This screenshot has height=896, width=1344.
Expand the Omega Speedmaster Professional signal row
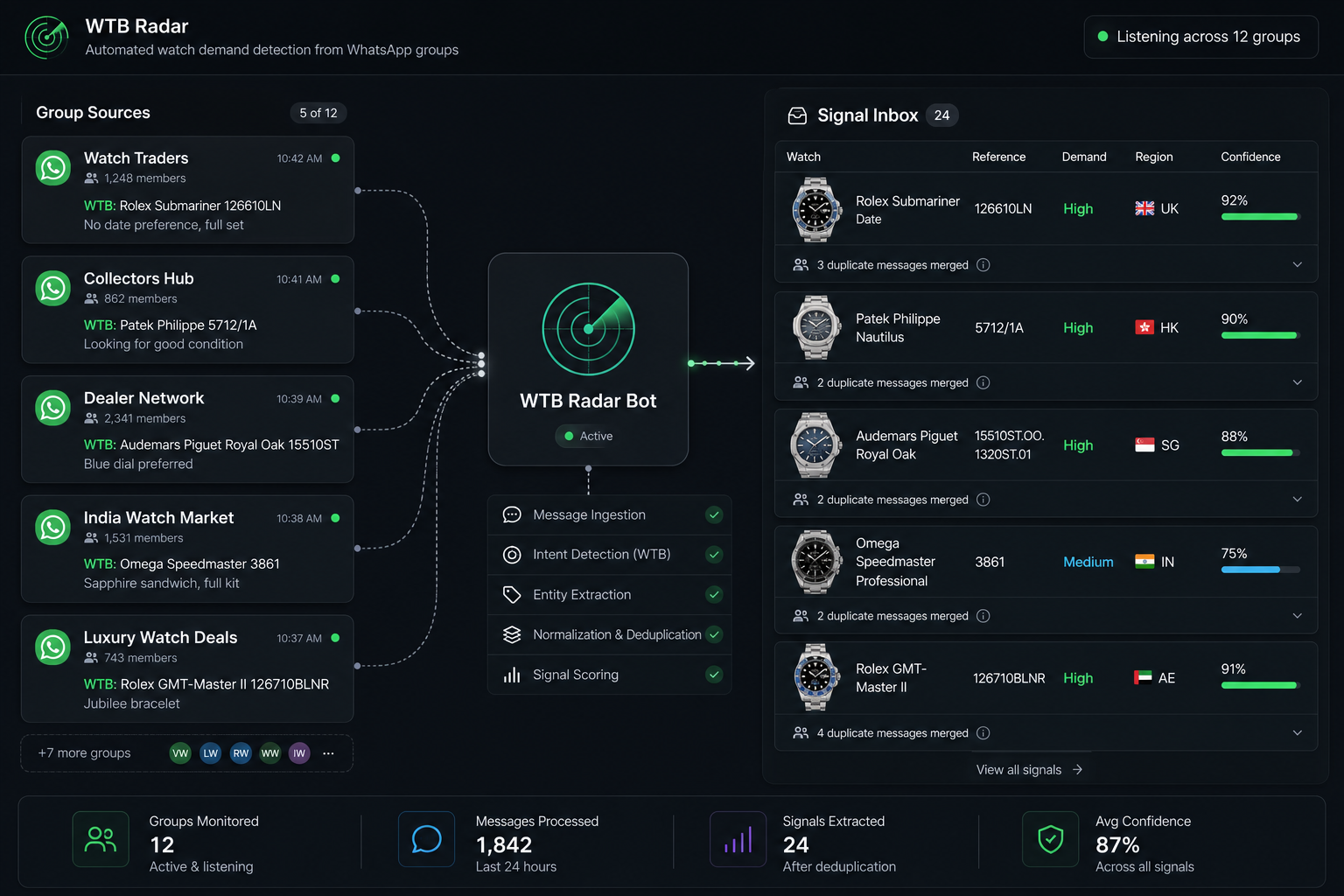coord(1298,616)
